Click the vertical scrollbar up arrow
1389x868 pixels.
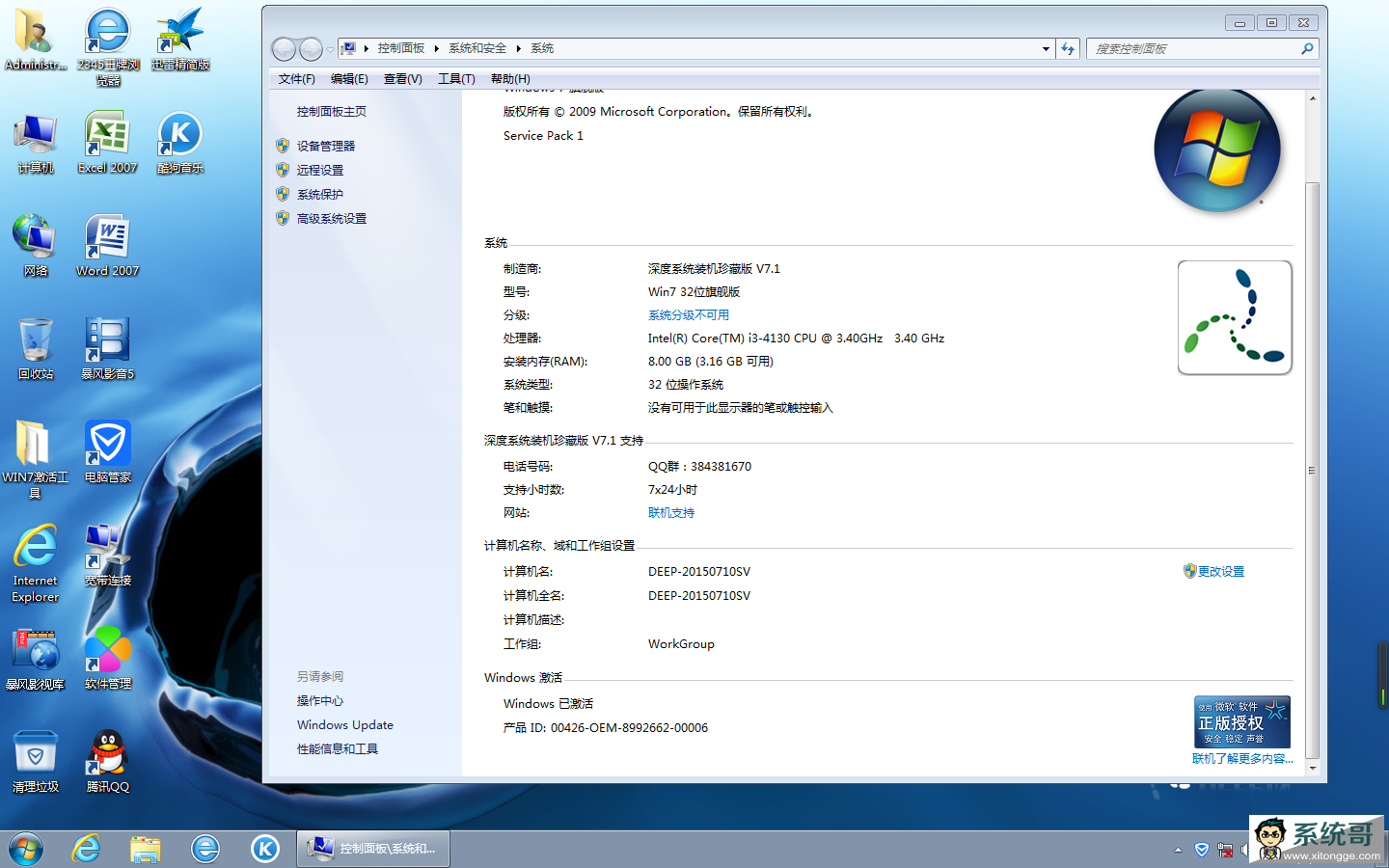coord(1312,98)
